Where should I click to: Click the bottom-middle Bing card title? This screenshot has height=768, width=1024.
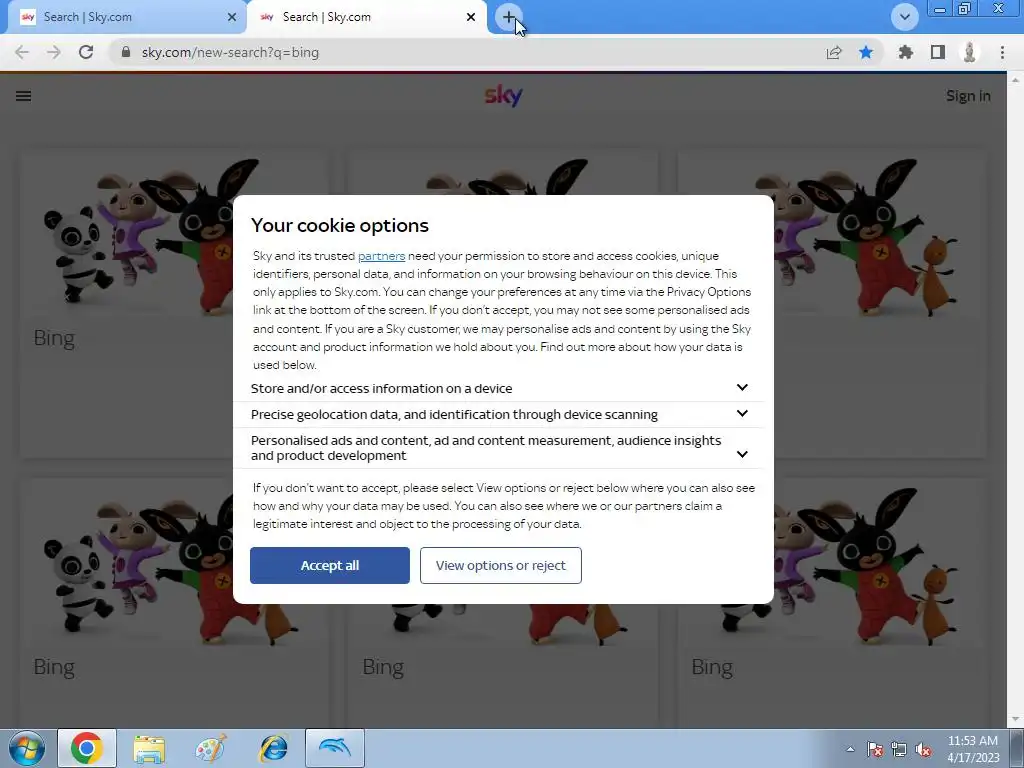[383, 667]
